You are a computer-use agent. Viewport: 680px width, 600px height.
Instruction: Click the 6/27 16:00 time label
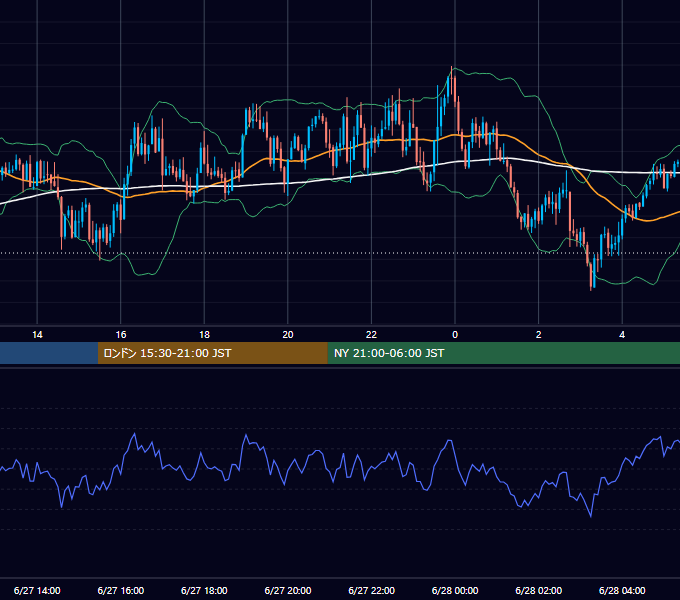pyautogui.click(x=121, y=590)
